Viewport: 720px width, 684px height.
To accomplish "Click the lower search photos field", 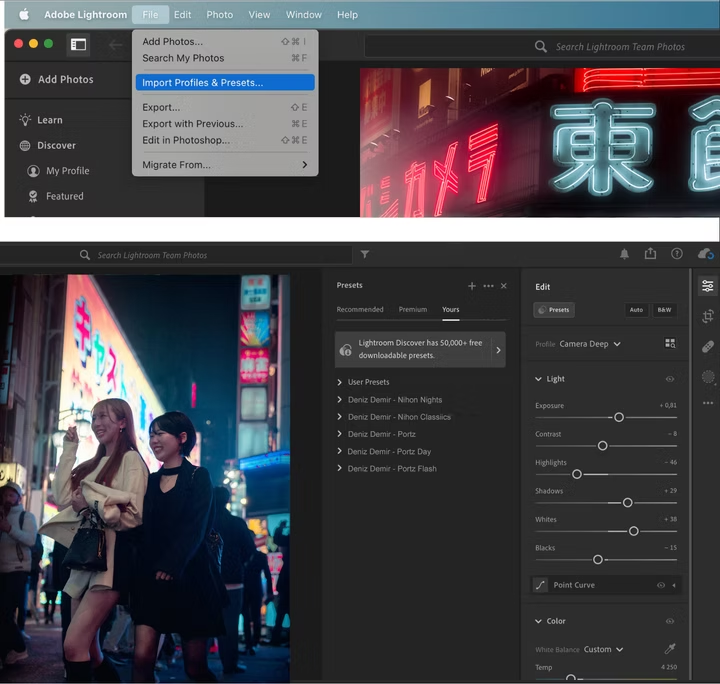I will 176,255.
